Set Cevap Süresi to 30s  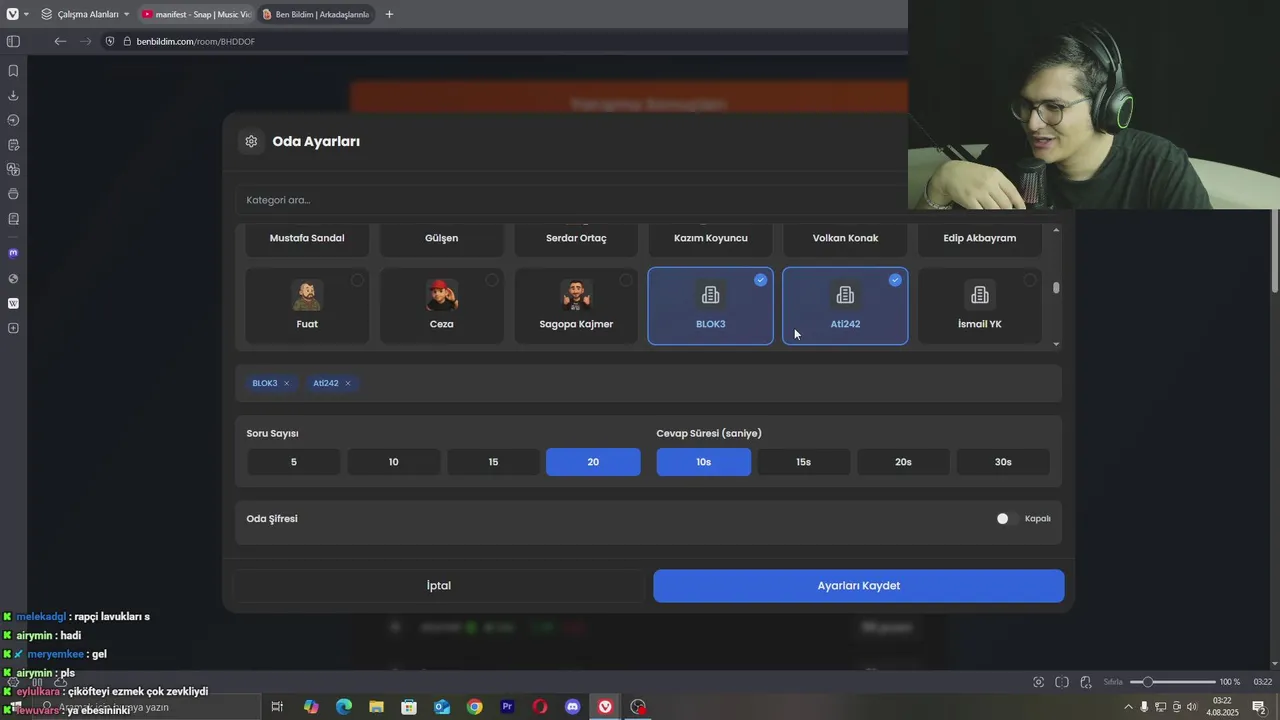1003,462
